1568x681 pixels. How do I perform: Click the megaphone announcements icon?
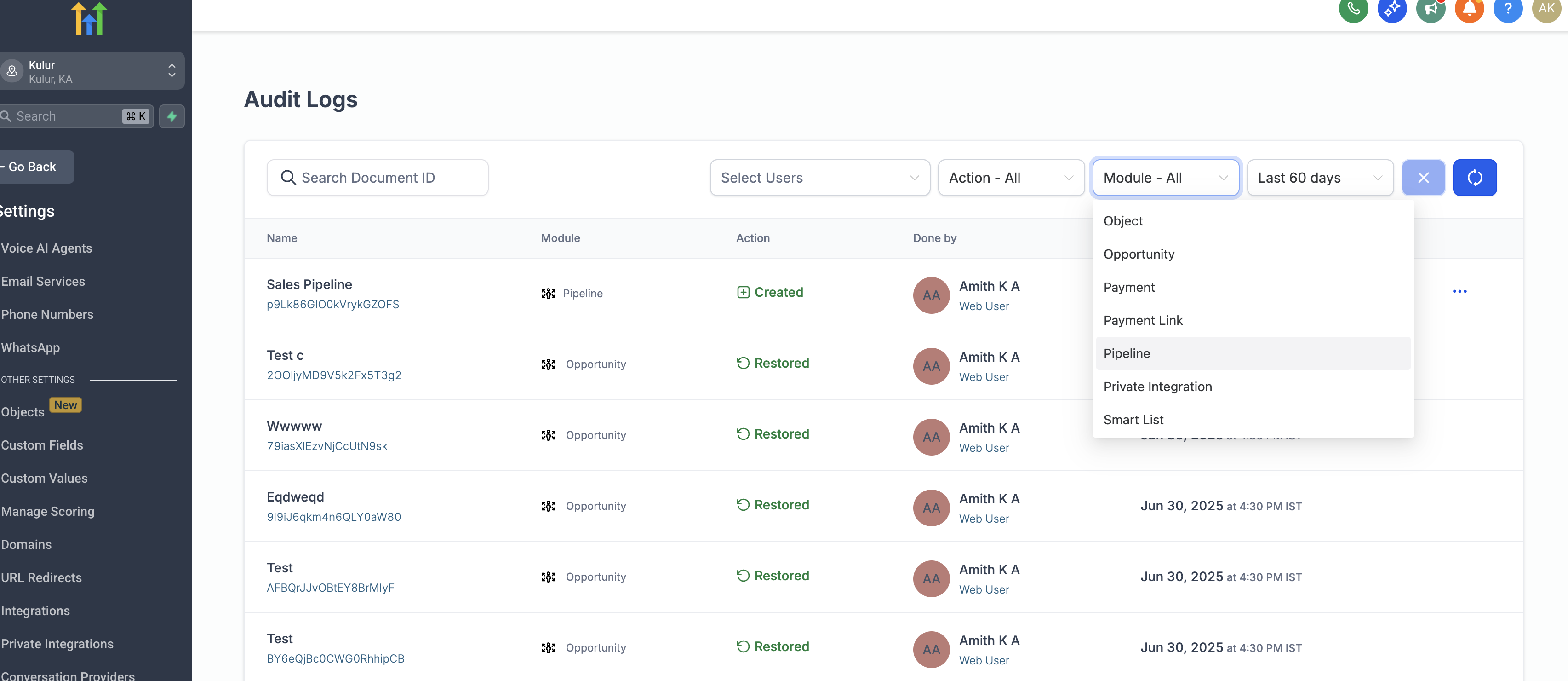click(x=1430, y=9)
